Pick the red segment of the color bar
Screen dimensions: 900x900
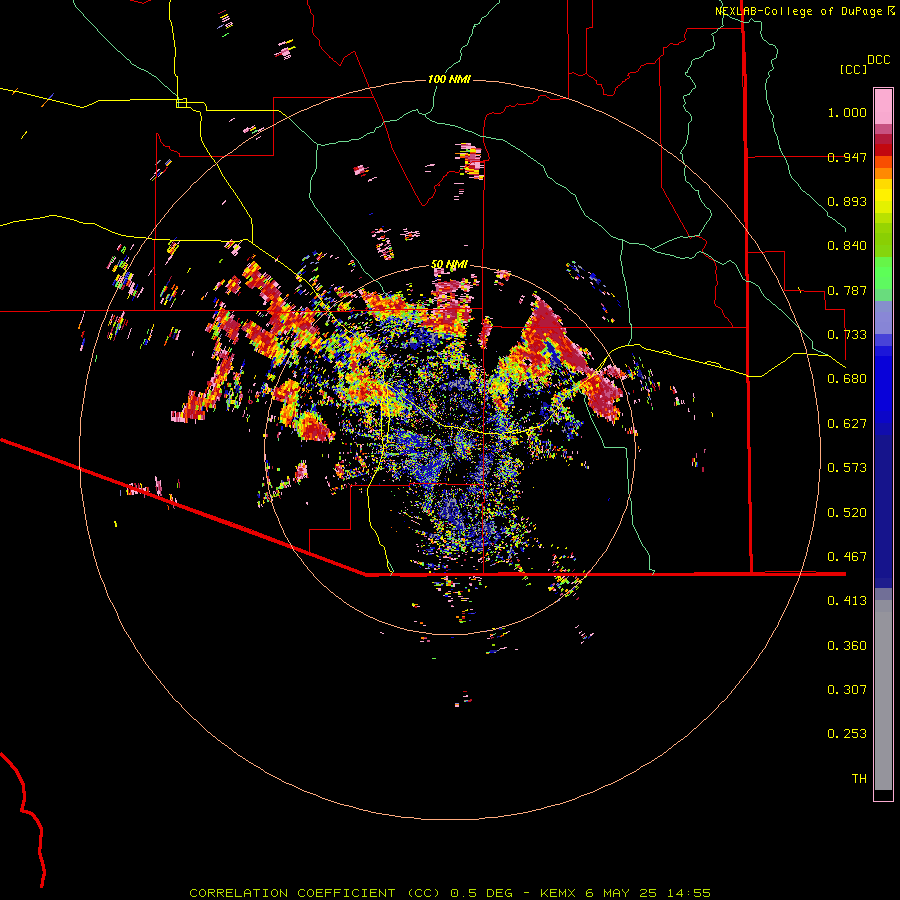(x=883, y=150)
